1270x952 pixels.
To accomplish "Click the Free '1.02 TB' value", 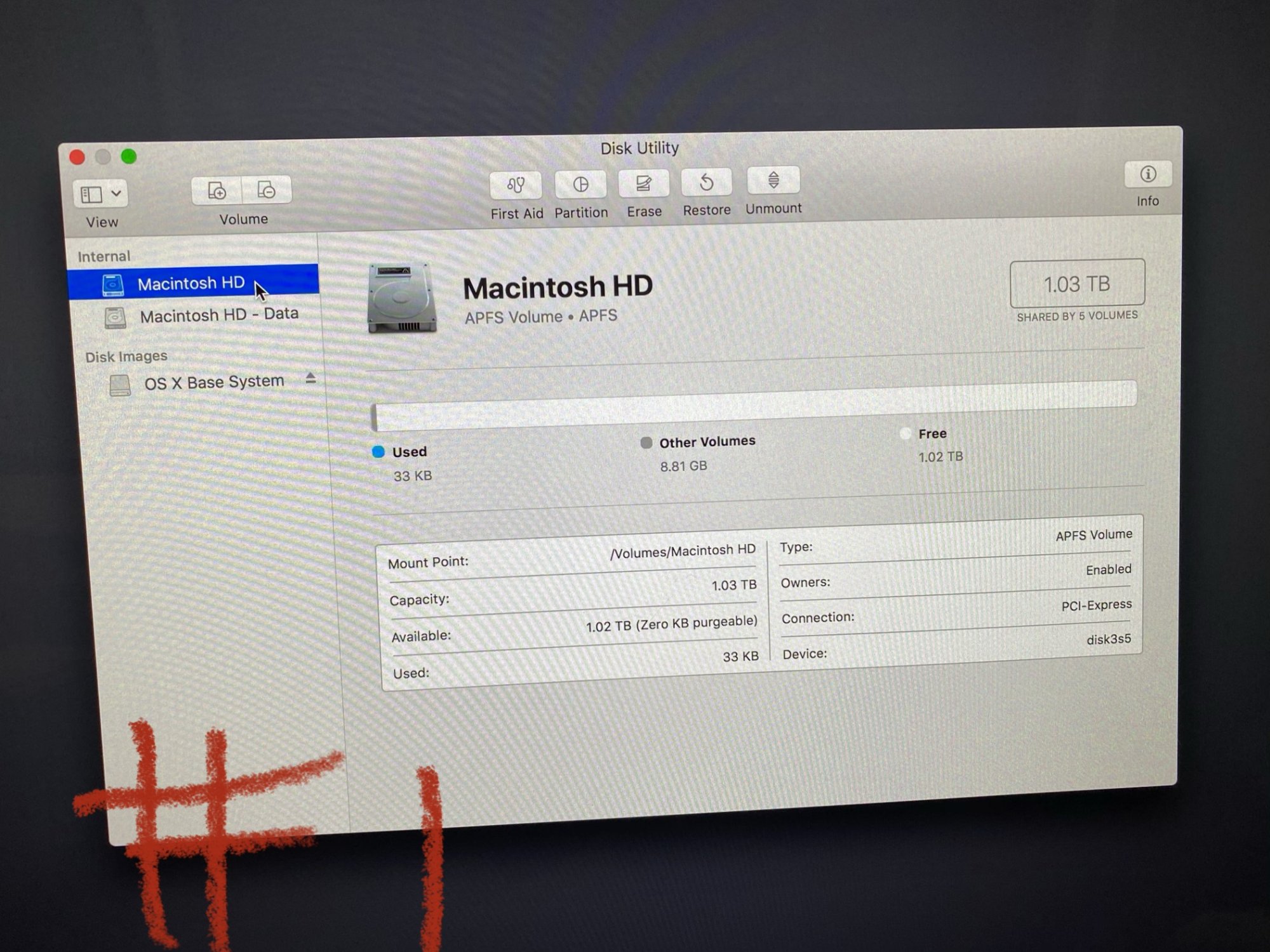I will pyautogui.click(x=940, y=457).
